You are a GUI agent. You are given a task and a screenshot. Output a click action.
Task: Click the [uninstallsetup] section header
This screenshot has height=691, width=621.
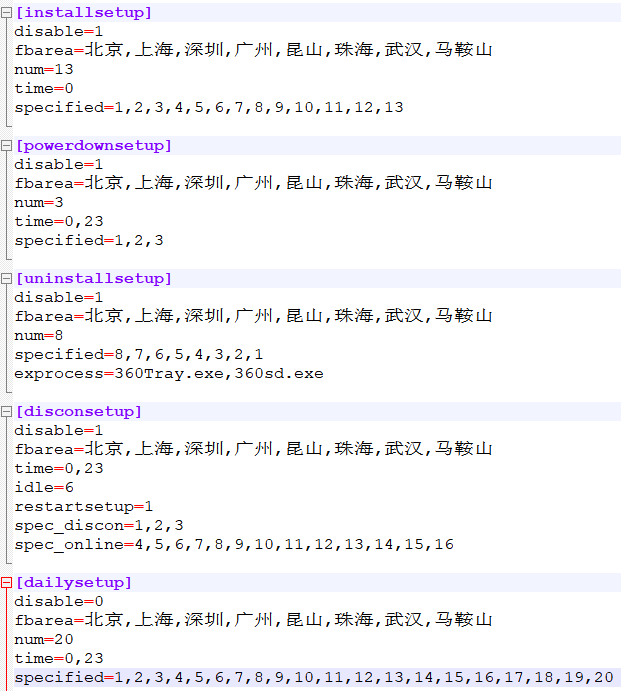(x=93, y=279)
